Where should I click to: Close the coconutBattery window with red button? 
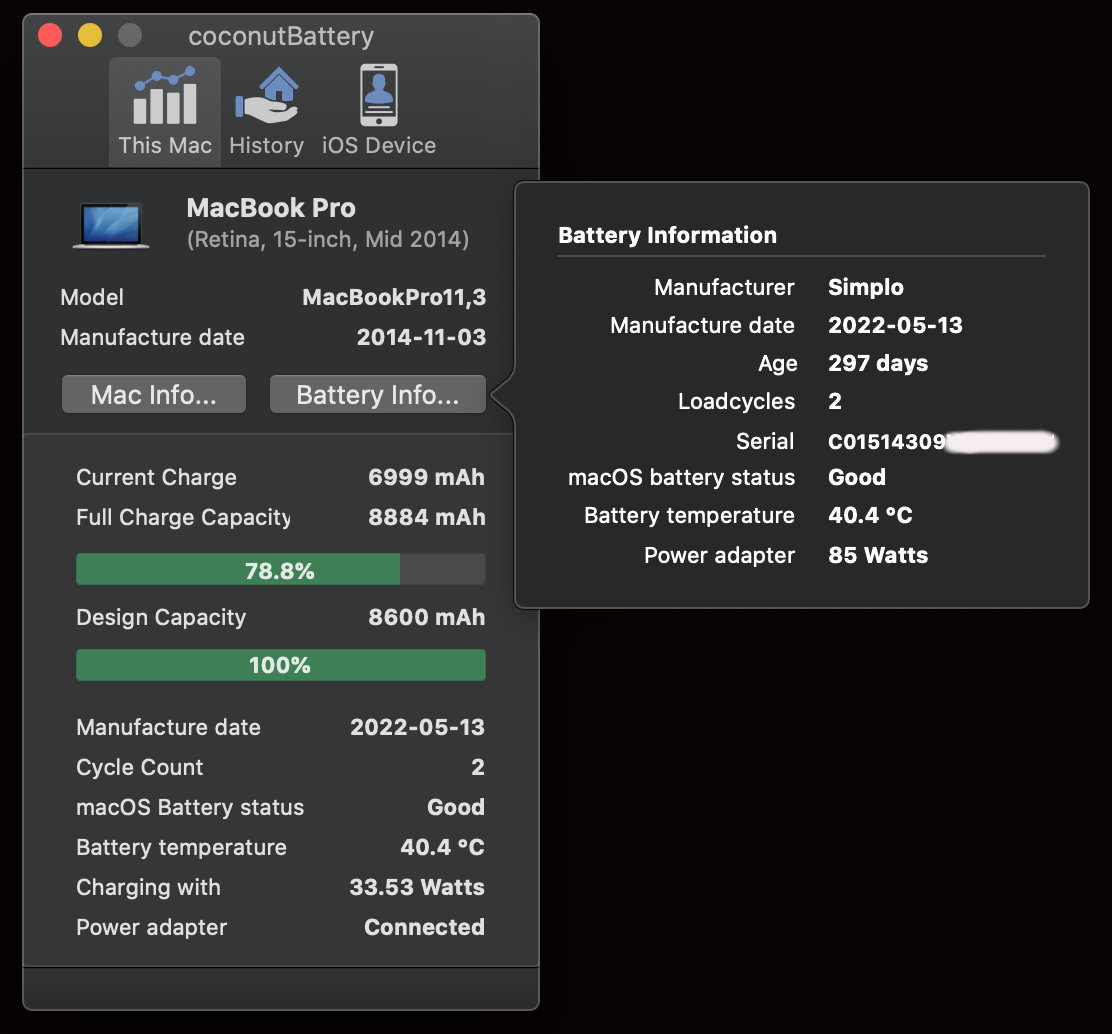click(50, 35)
